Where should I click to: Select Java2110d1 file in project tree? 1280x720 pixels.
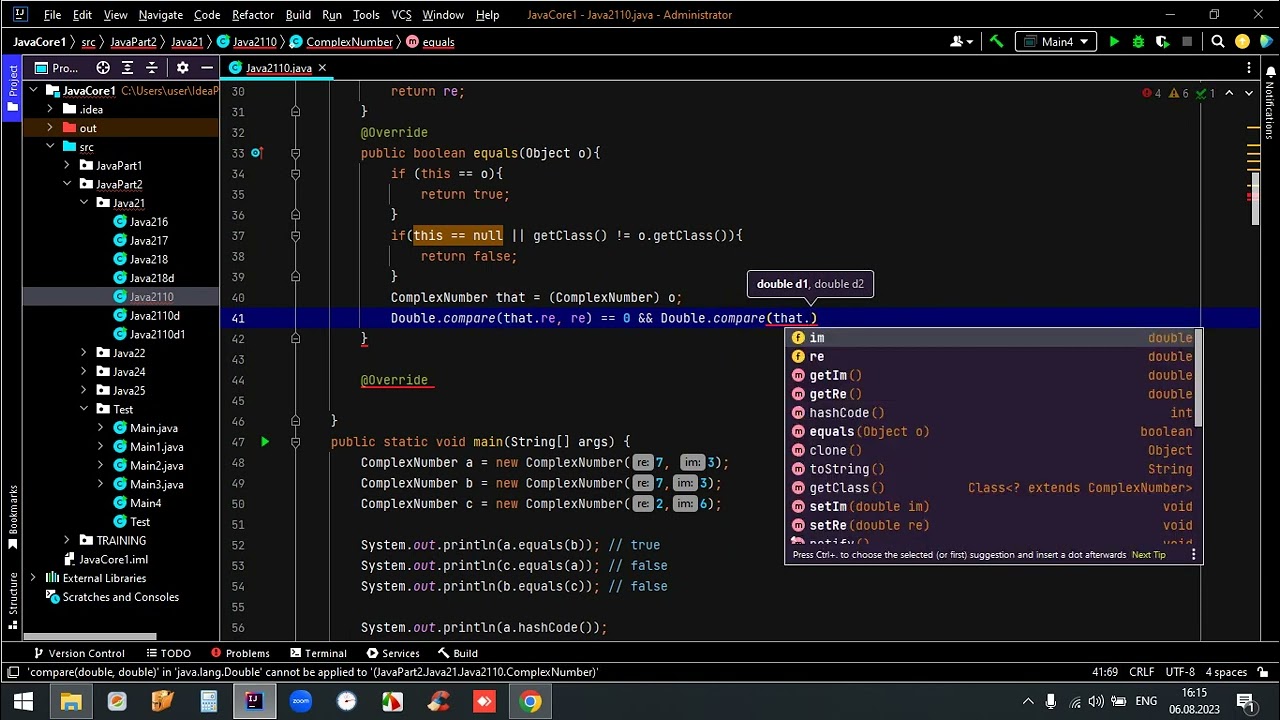coord(157,334)
